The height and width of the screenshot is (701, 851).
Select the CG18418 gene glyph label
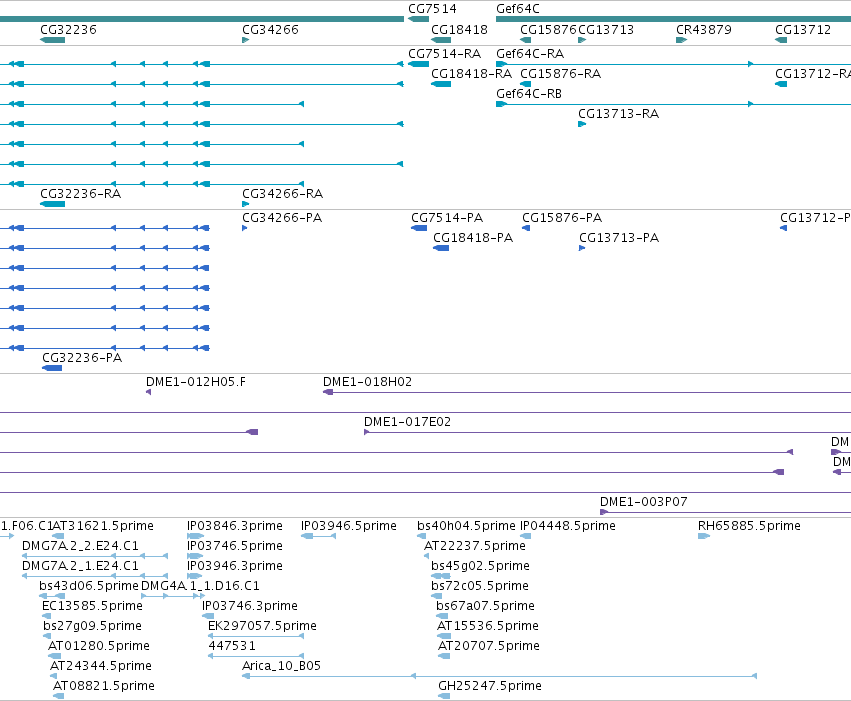[x=459, y=30]
